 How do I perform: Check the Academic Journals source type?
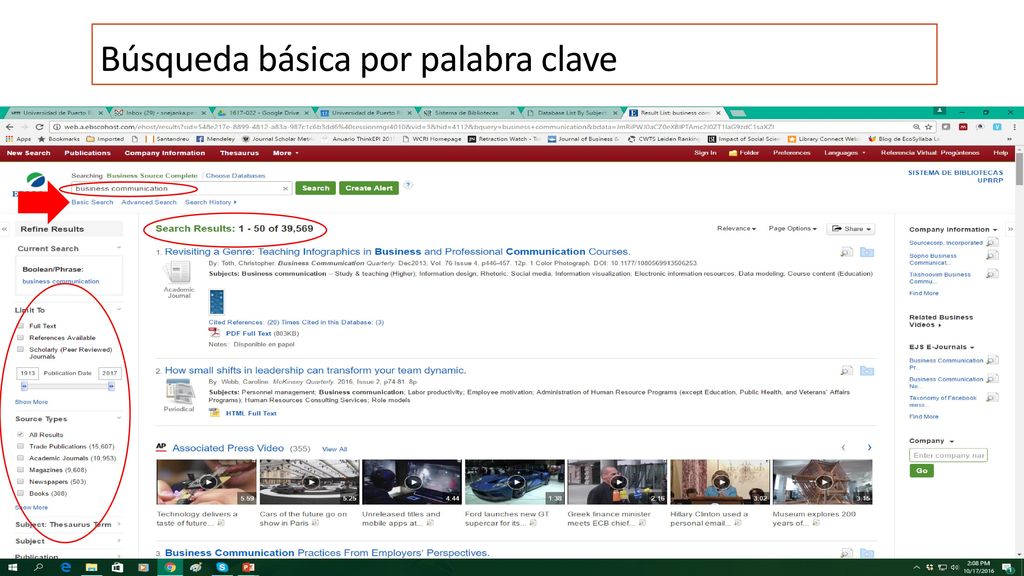[x=20, y=458]
